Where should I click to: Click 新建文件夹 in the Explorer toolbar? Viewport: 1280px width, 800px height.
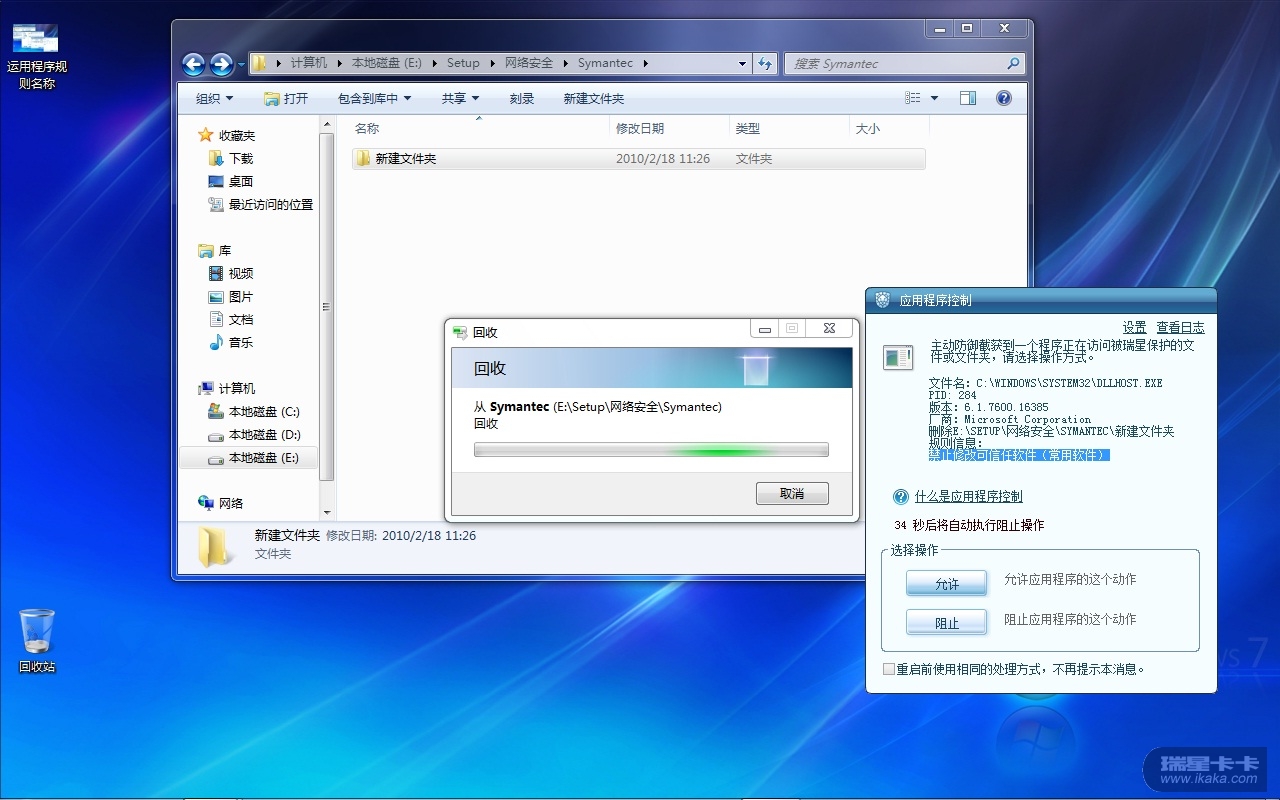(x=593, y=98)
